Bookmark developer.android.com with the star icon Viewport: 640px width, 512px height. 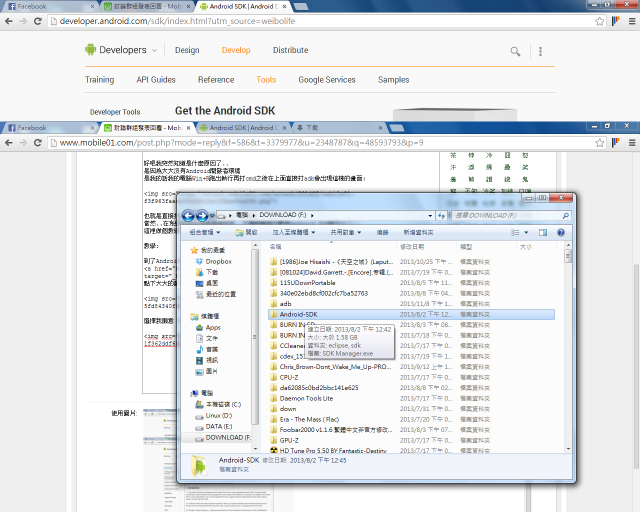pos(599,21)
